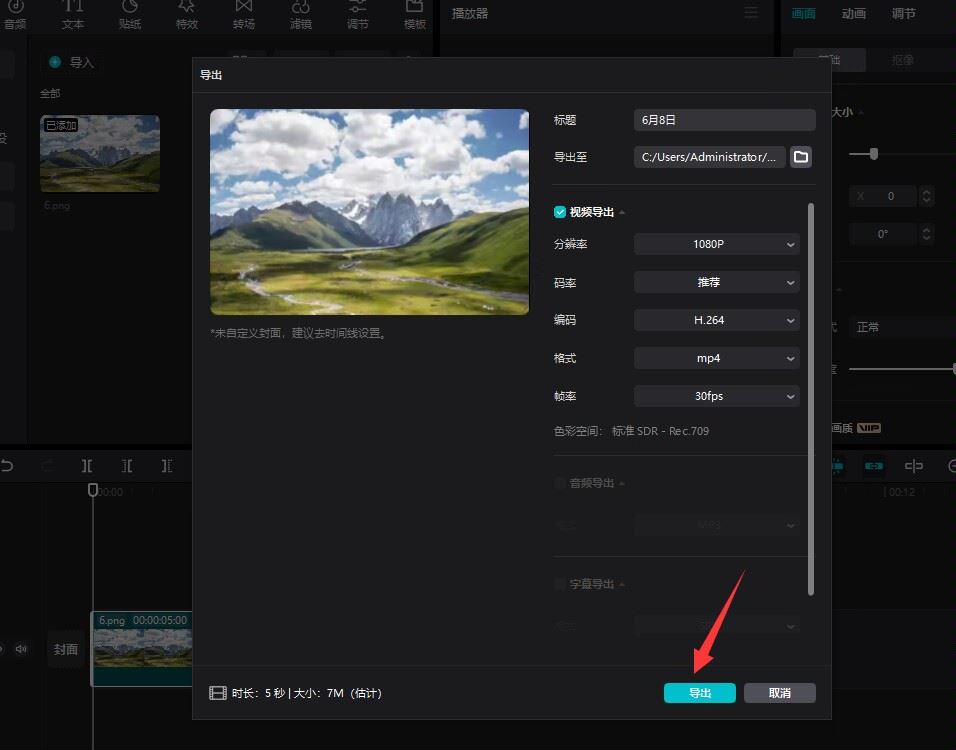Viewport: 956px width, 750px height.
Task: Click the timeline zoom out icon
Action: click(951, 466)
